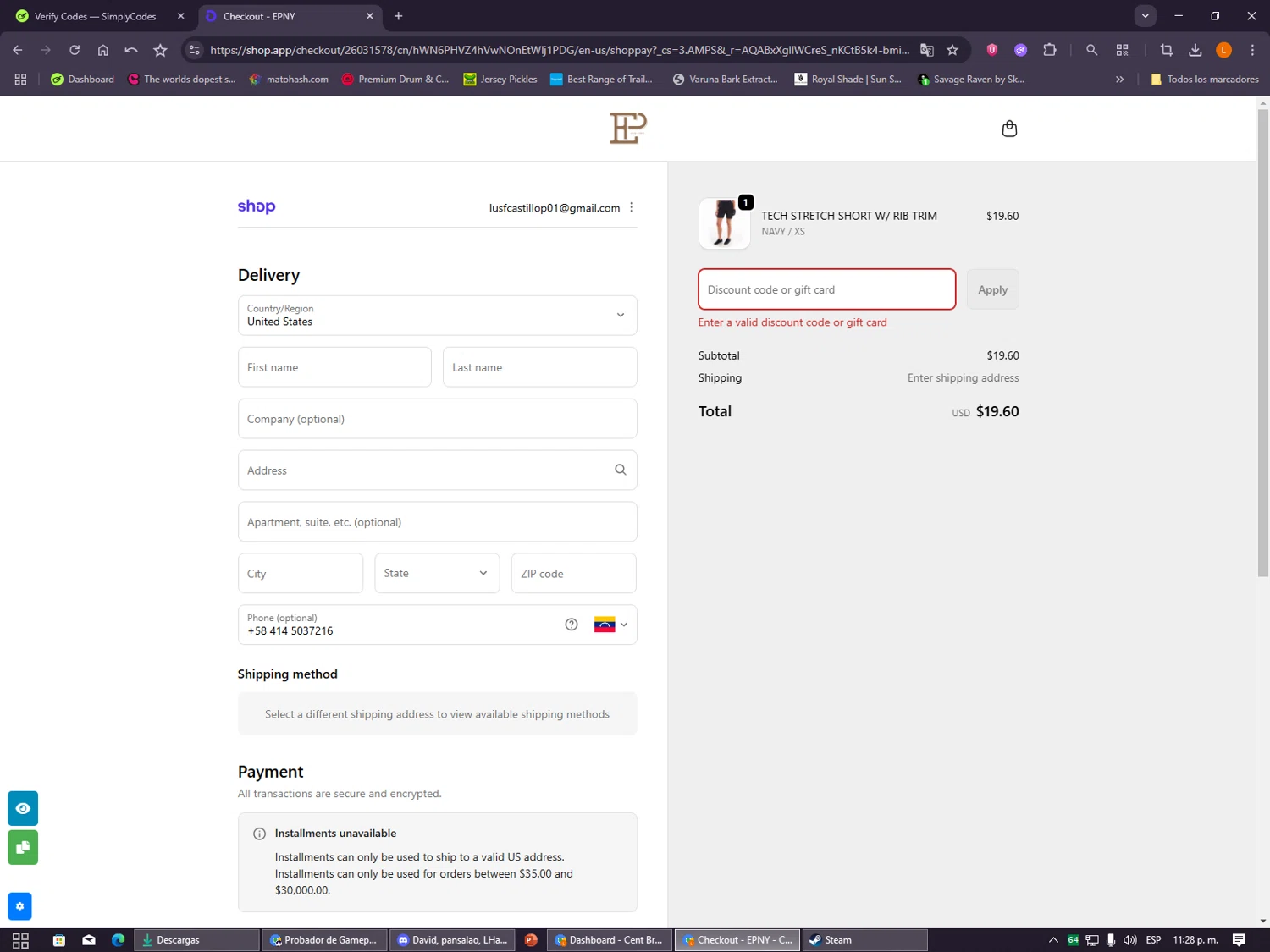Open Microsoft Edge from the taskbar
1270x952 pixels.
[119, 940]
